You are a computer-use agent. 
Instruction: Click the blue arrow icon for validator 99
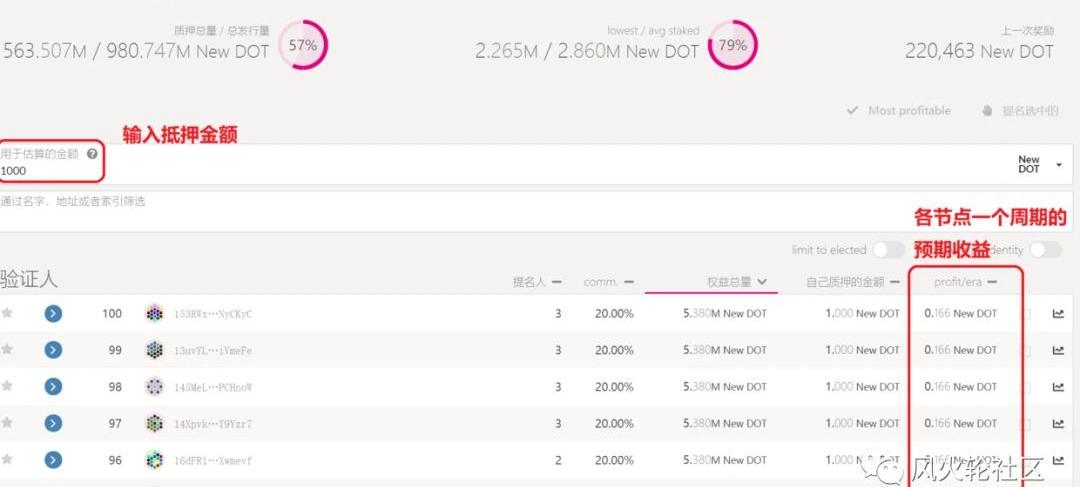pos(53,350)
